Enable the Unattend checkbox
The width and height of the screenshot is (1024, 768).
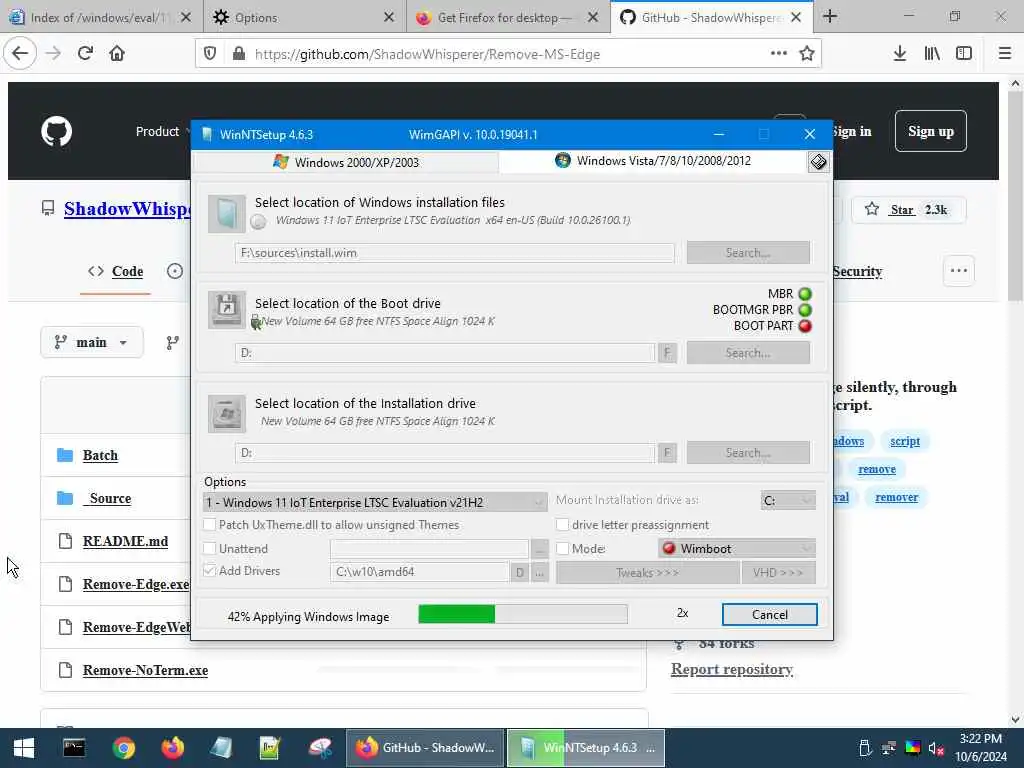pos(210,549)
